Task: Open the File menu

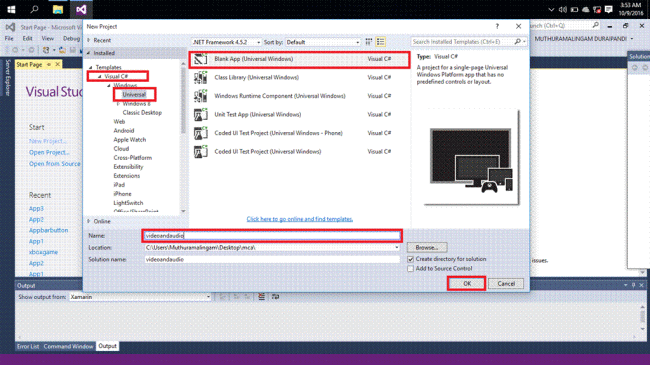Action: tap(9, 38)
